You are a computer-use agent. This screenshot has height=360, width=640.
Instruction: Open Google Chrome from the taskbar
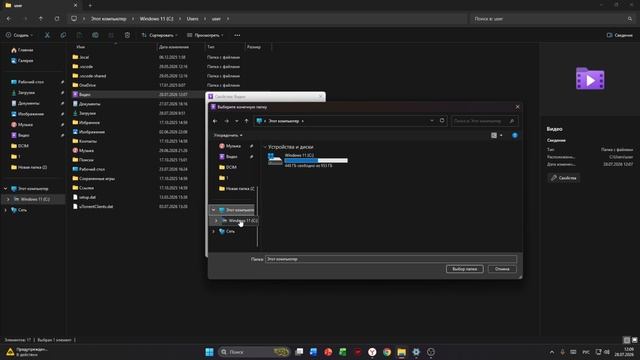point(387,352)
